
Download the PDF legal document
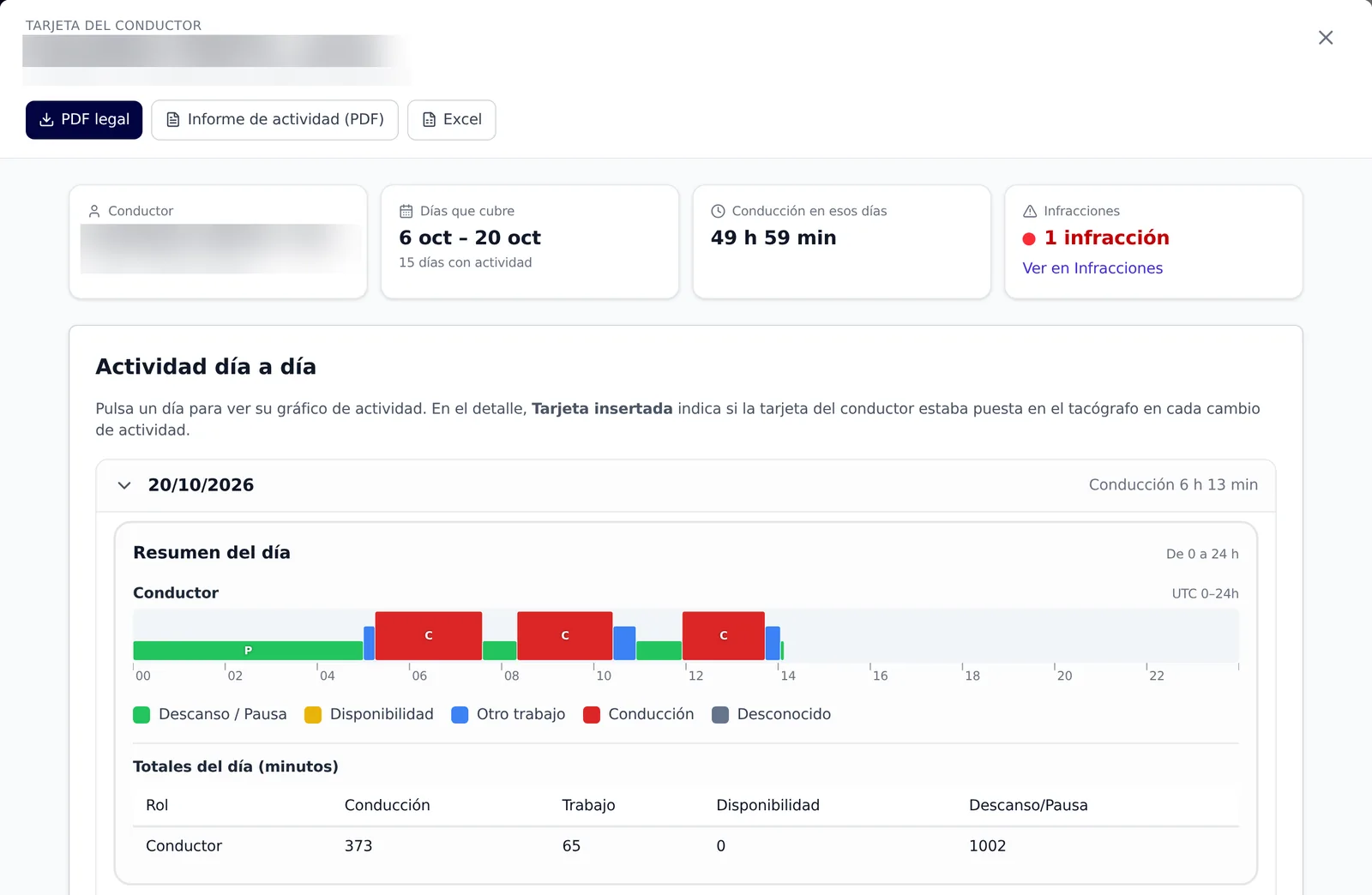click(x=84, y=120)
